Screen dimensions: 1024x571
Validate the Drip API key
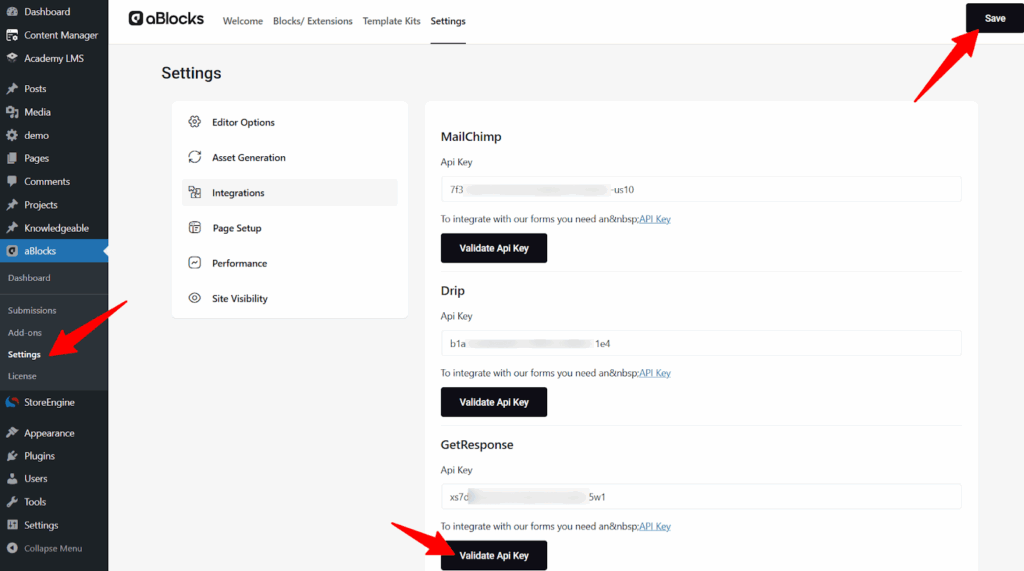pyautogui.click(x=494, y=402)
